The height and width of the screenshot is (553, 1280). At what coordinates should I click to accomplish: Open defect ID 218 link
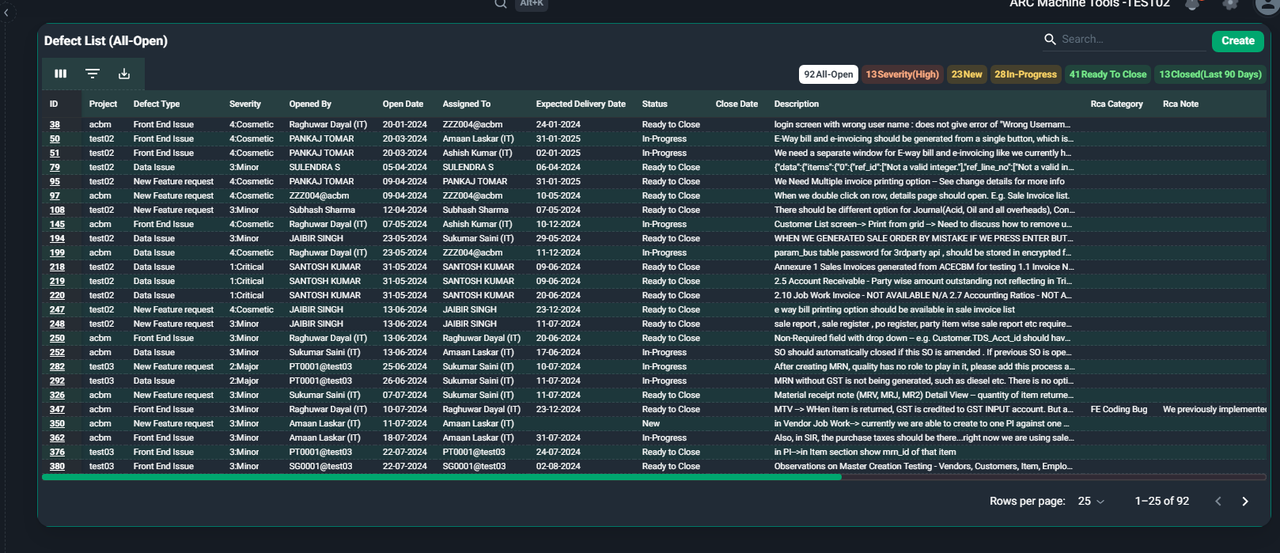(57, 267)
